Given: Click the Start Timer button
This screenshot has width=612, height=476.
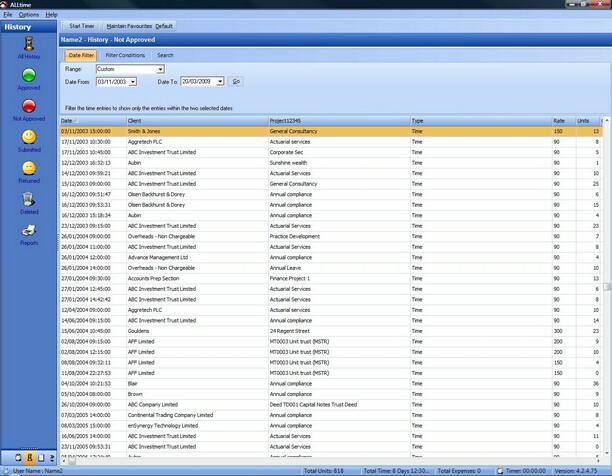Looking at the screenshot, I should (x=82, y=26).
